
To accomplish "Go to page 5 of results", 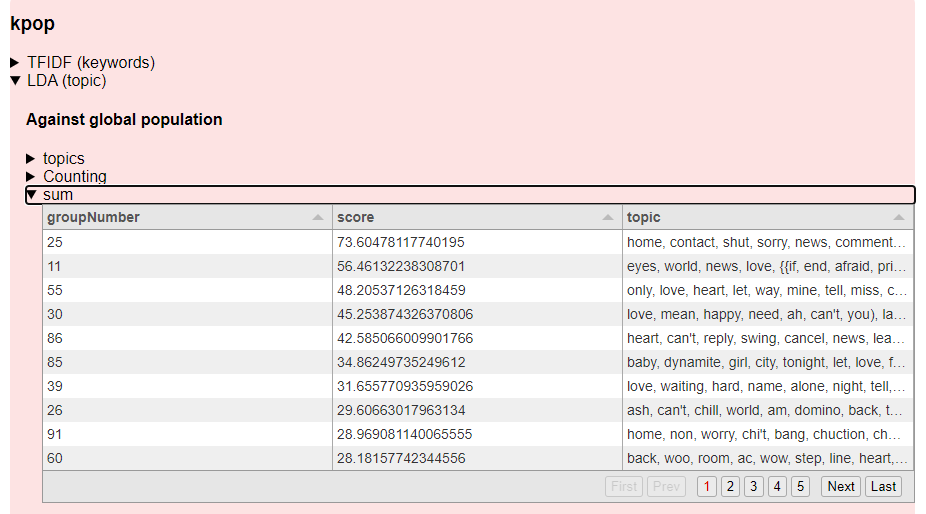I will tap(800, 486).
